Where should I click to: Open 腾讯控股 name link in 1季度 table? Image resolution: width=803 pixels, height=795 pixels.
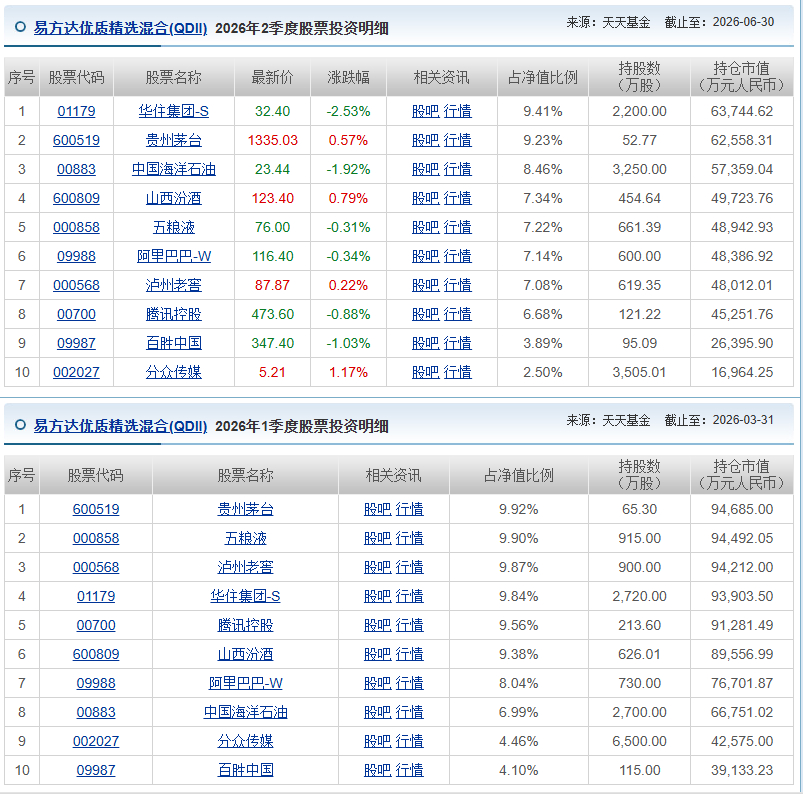(x=245, y=625)
